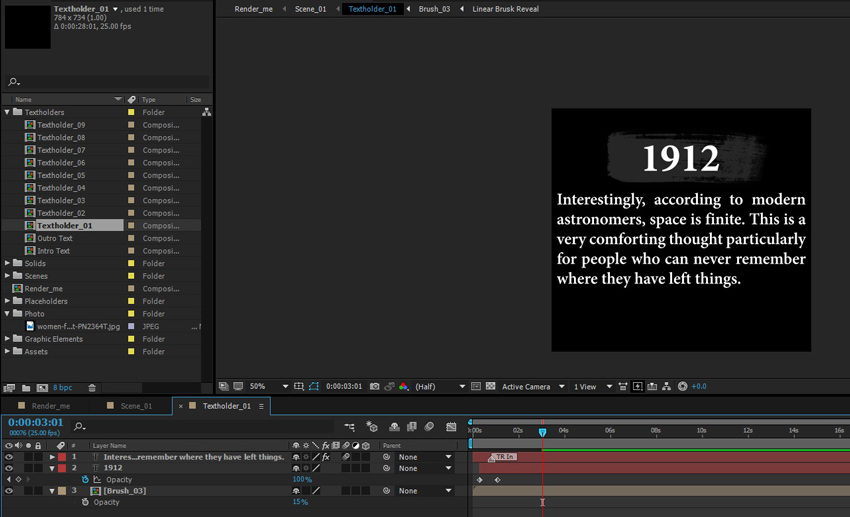Delete the selected project item with the trash icon
850x517 pixels.
(92, 387)
